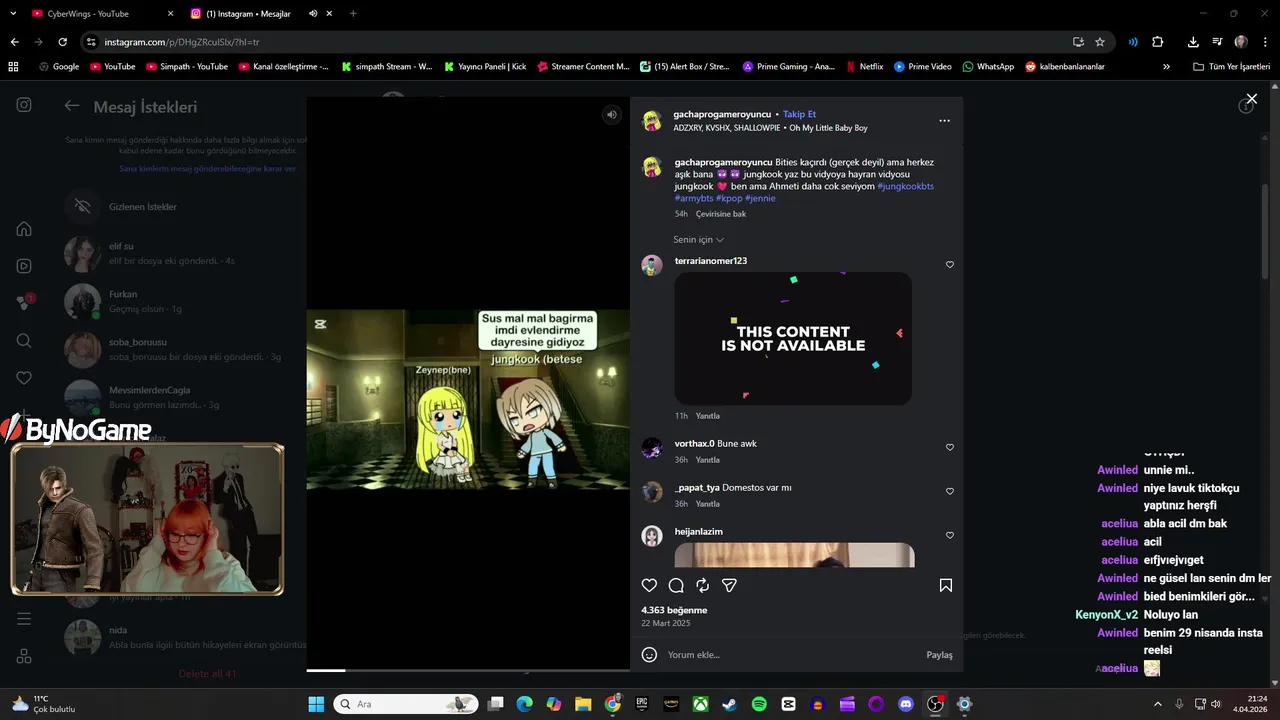
Task: Open Messages icon with notification badge
Action: click(24, 303)
